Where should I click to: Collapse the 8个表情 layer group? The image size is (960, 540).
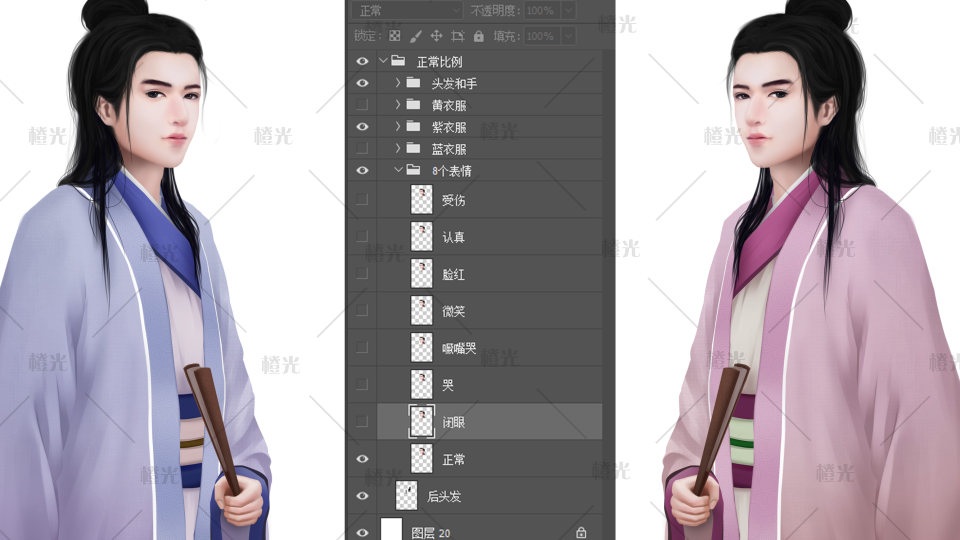point(397,171)
